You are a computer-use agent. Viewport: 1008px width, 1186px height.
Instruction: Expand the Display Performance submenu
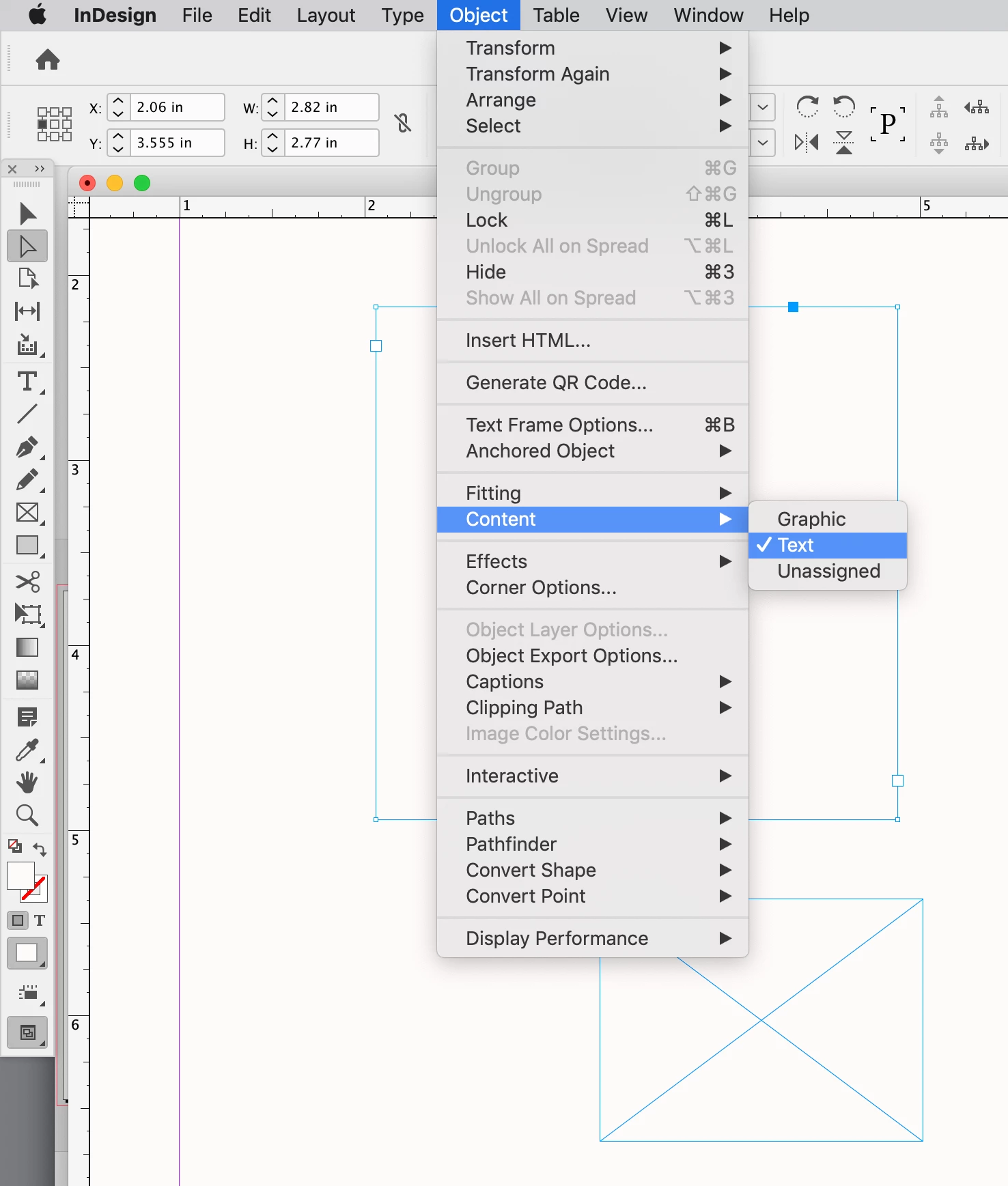593,938
